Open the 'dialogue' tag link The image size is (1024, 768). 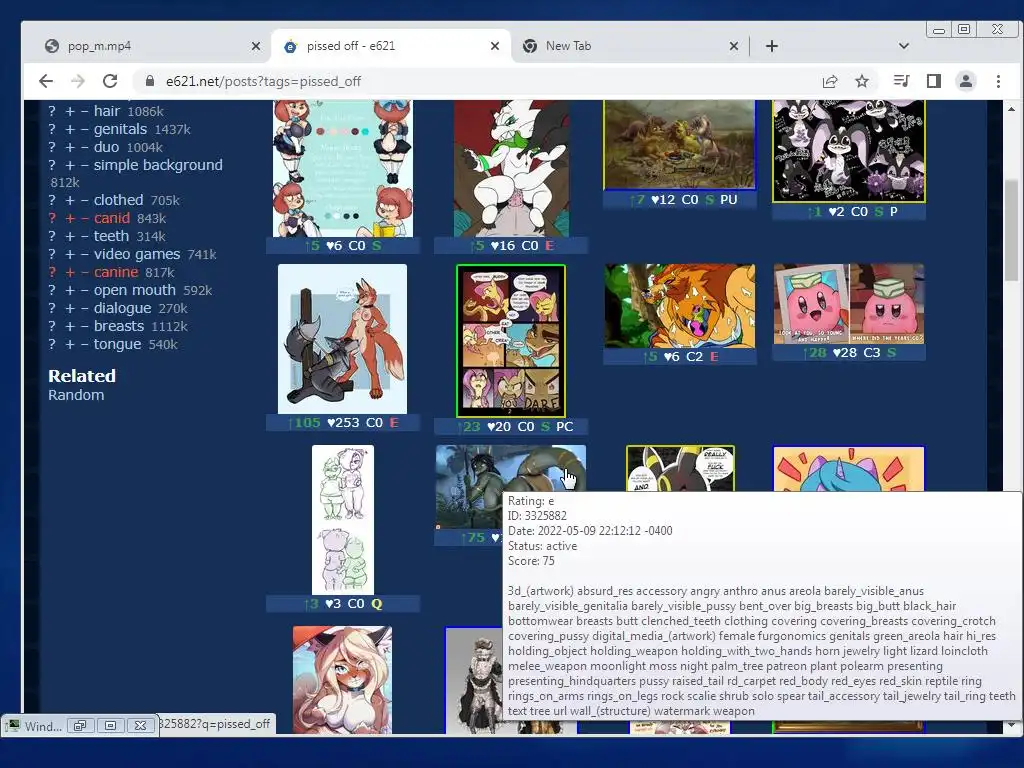122,308
